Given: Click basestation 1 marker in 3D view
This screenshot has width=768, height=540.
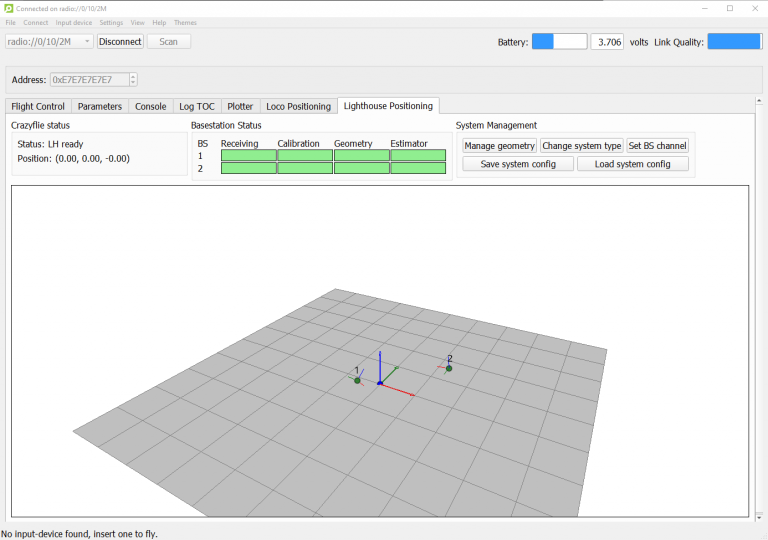Looking at the screenshot, I should coord(357,380).
